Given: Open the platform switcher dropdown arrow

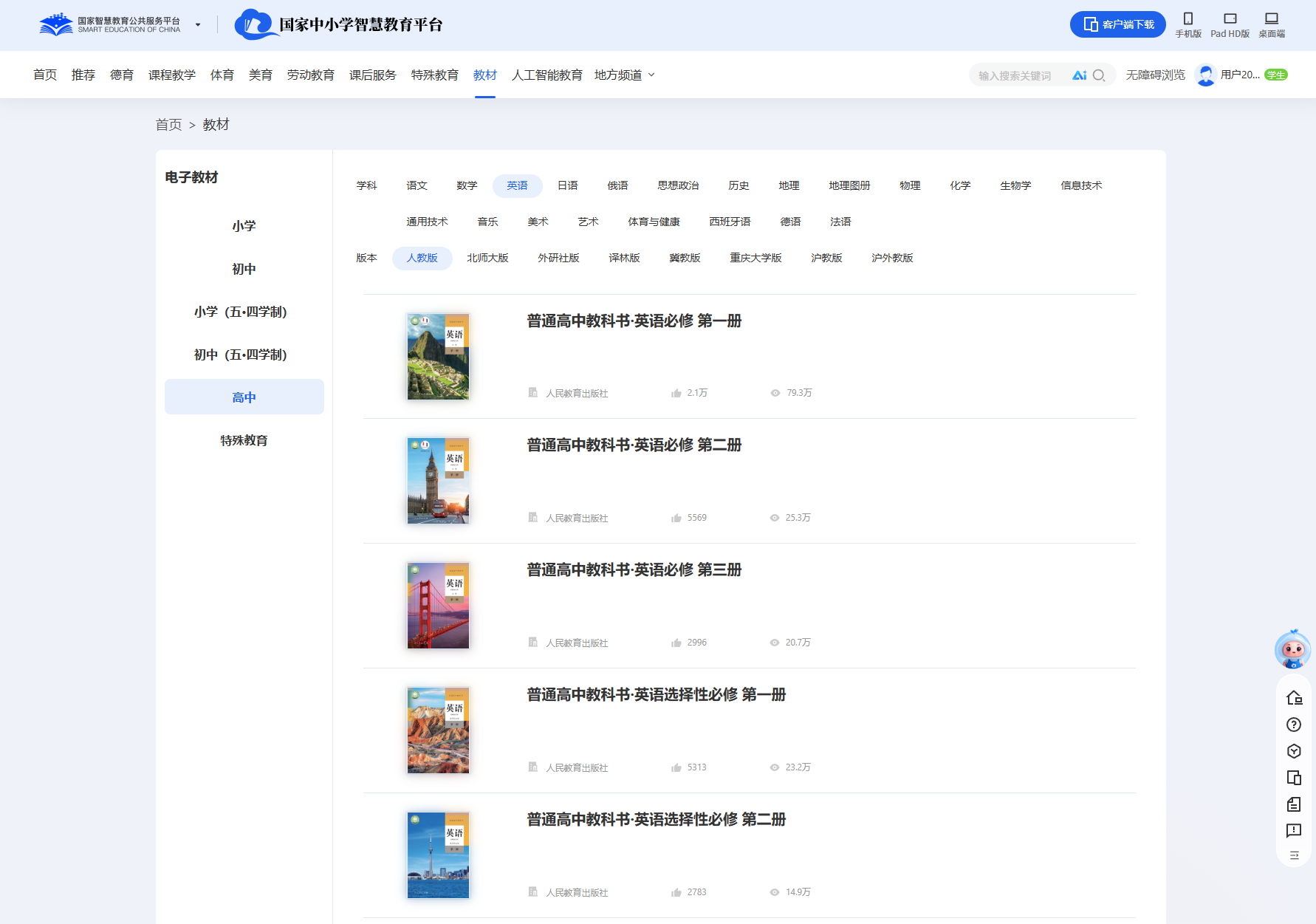Looking at the screenshot, I should coord(198,25).
